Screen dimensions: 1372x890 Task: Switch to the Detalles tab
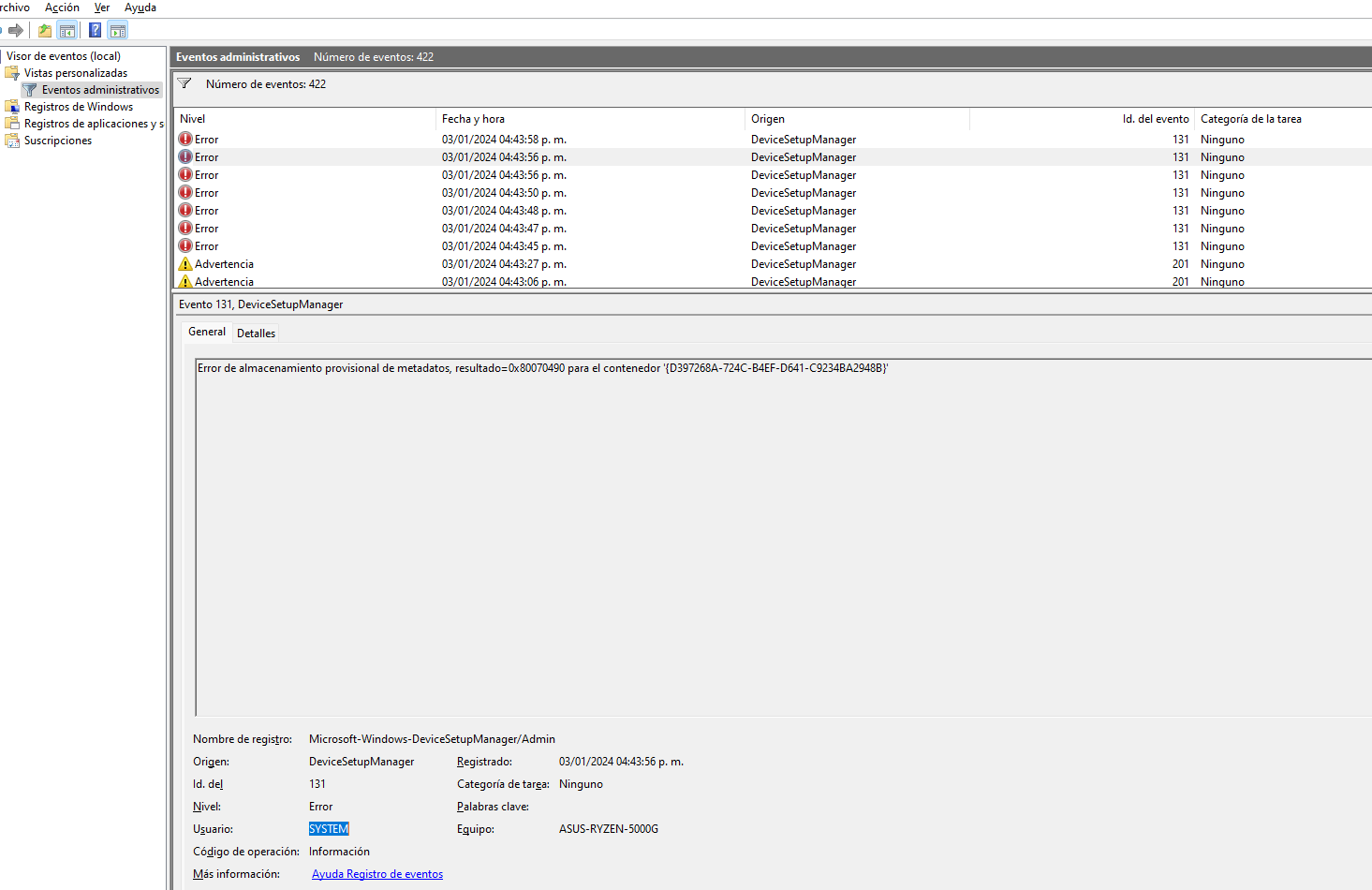pos(256,333)
